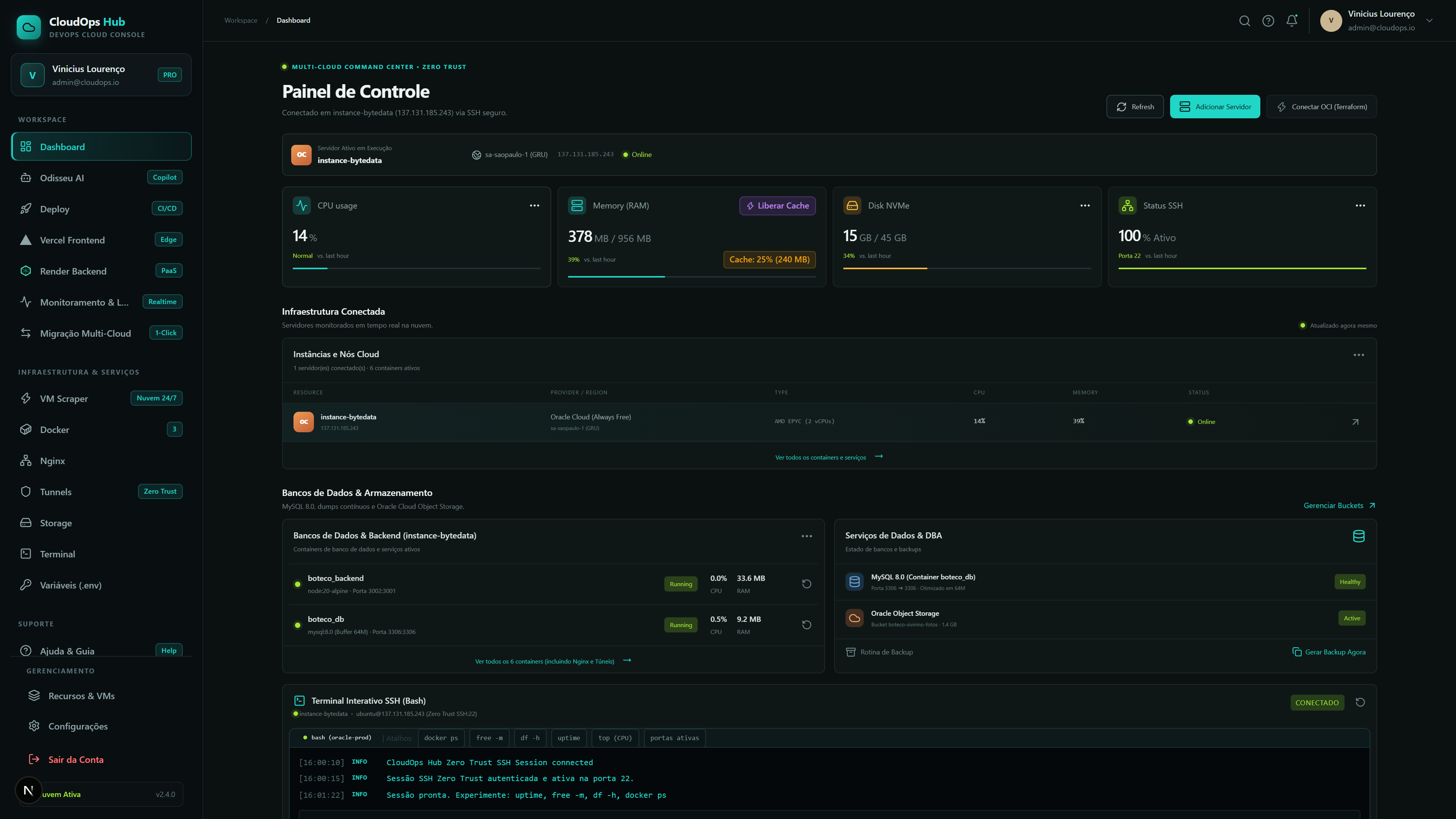
Task: Expand the Vinicius Lourenço account dropdown chevron
Action: pos(1429,20)
